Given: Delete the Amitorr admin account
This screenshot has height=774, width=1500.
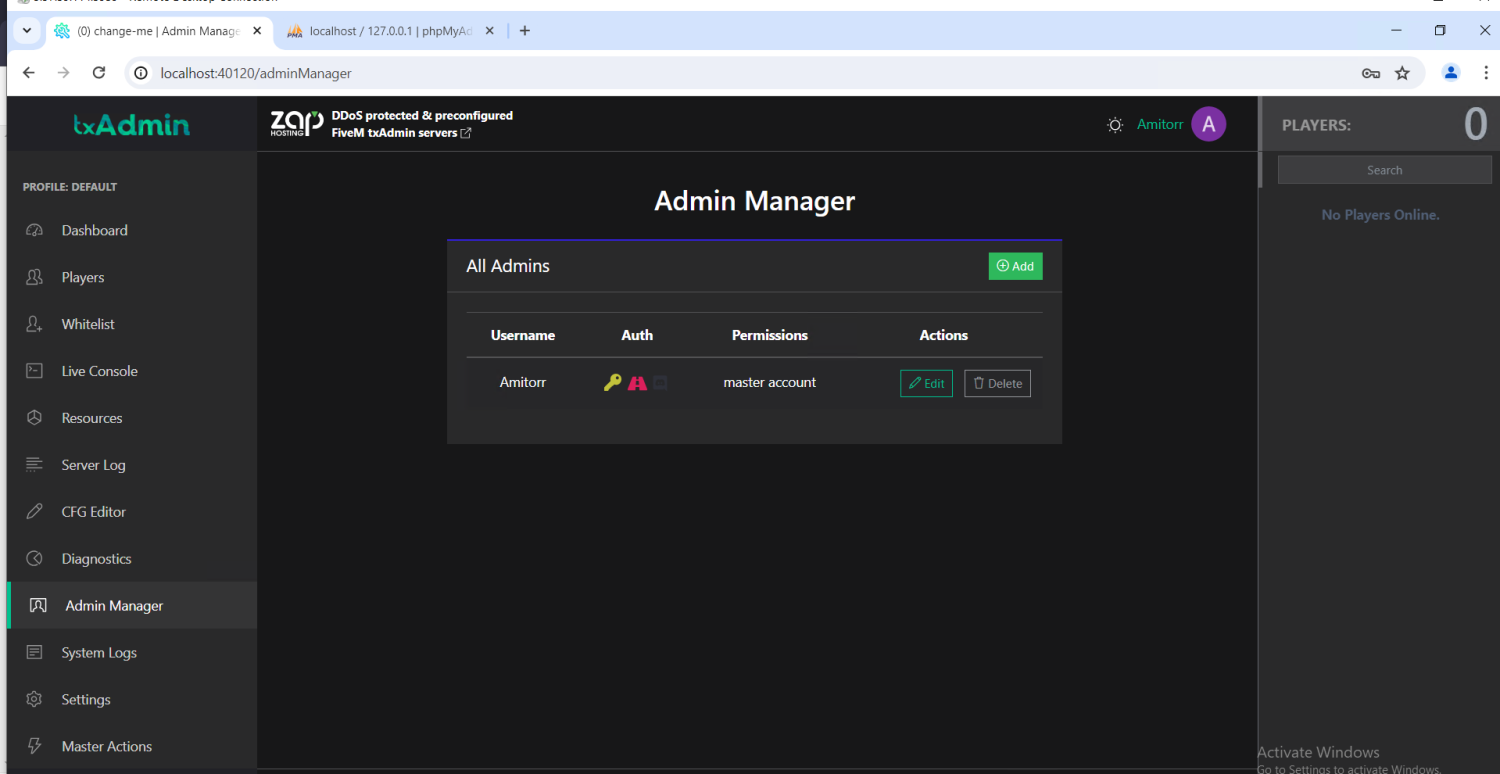Looking at the screenshot, I should pos(997,384).
